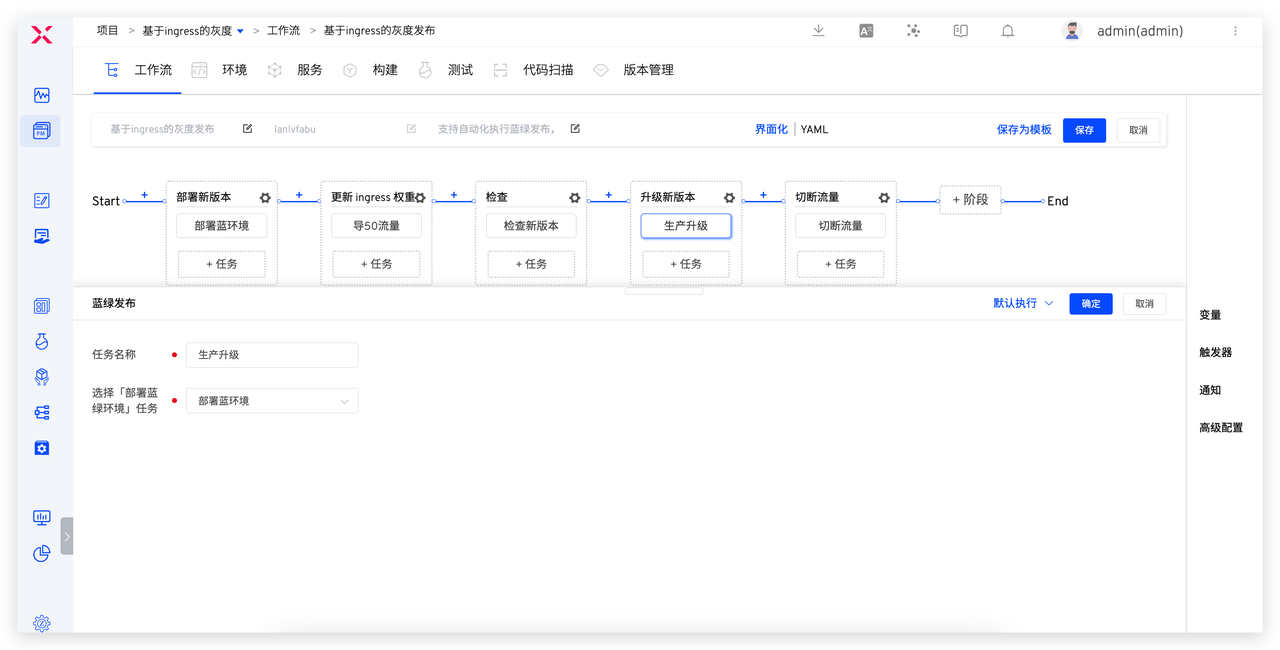
Task: Click the 任务名称 input field
Action: tap(272, 355)
